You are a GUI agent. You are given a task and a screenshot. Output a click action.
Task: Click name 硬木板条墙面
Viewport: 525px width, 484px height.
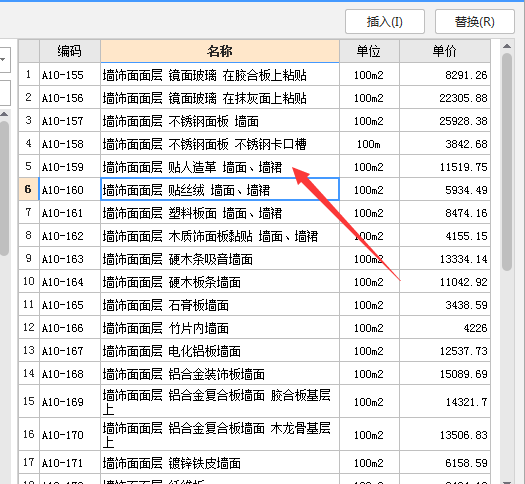220,282
